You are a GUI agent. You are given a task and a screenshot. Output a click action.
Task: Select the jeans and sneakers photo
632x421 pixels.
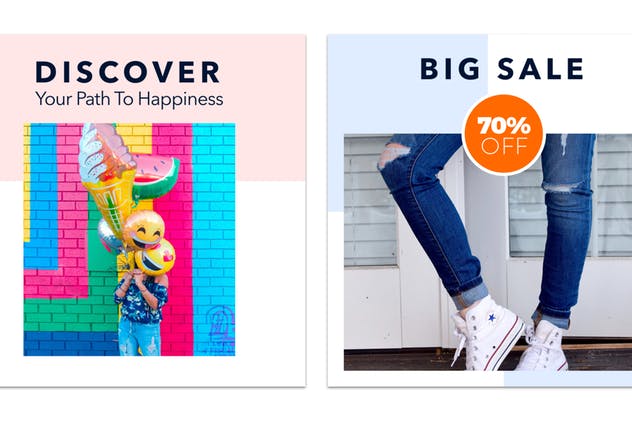tap(488, 252)
